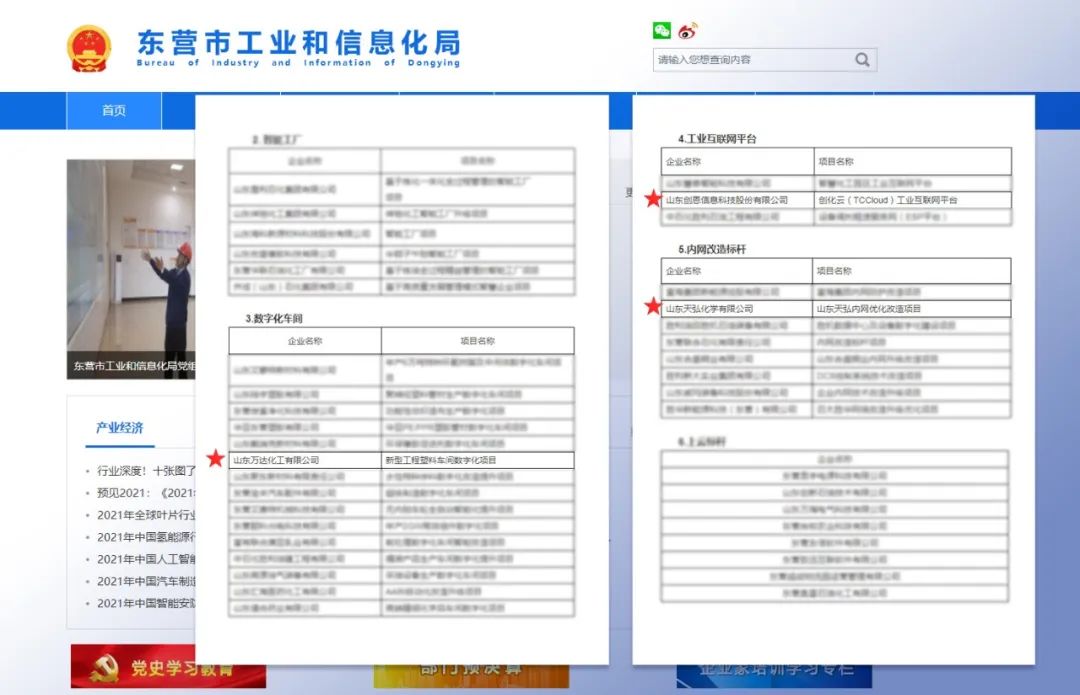
Task: Switch to the 产业经济 tab
Action: click(x=120, y=428)
